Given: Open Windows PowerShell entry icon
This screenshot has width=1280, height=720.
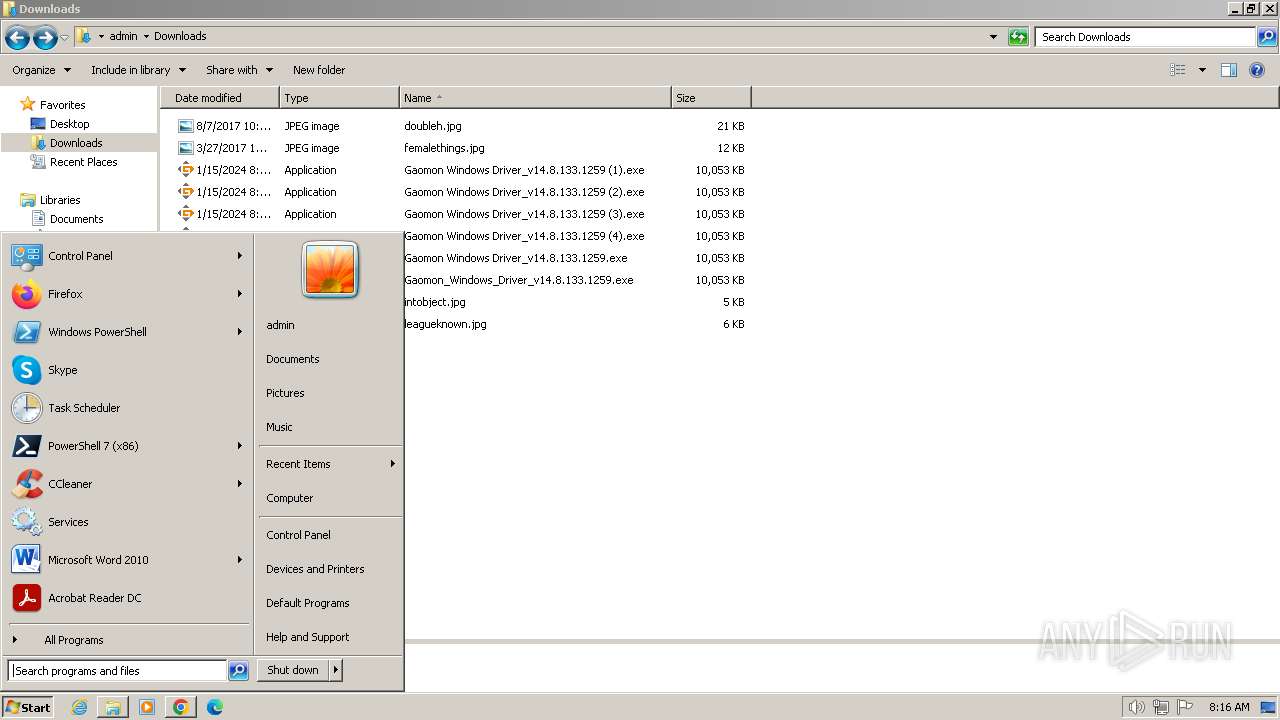Looking at the screenshot, I should point(27,332).
